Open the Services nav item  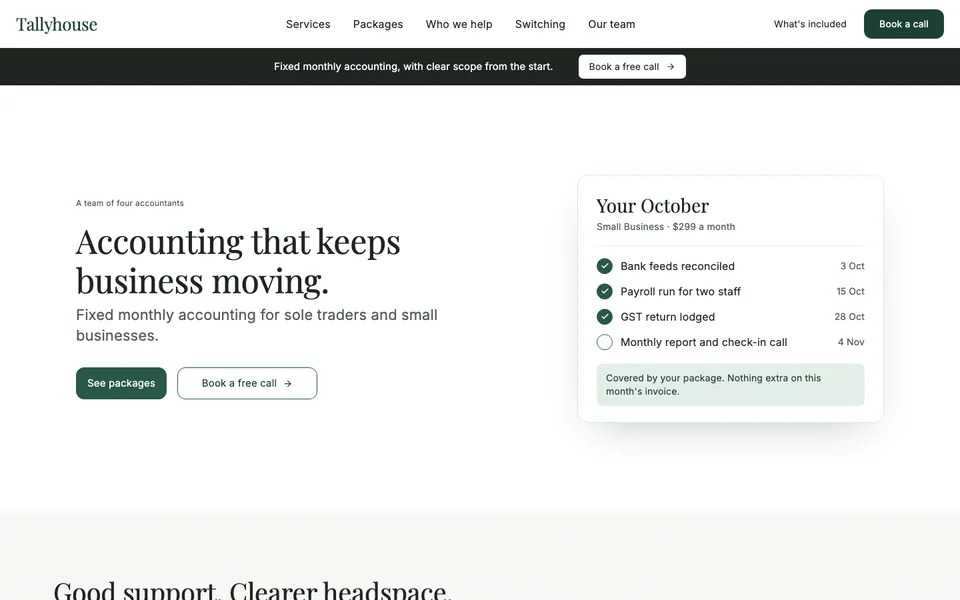[308, 24]
